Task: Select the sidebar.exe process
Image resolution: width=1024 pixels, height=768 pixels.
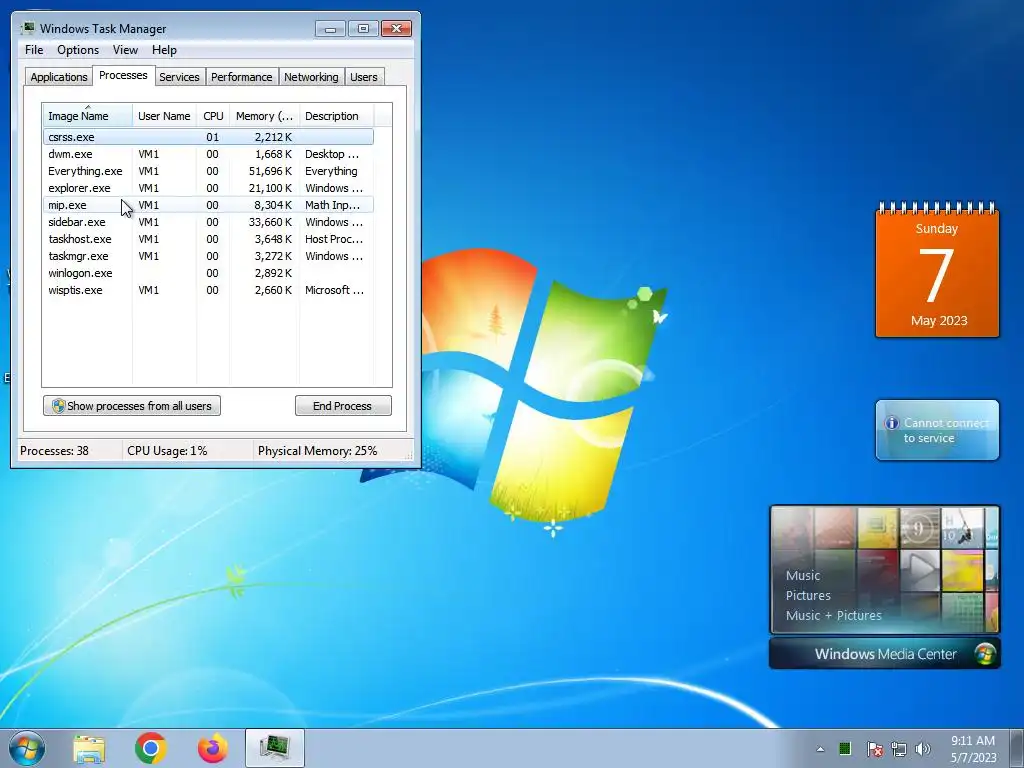Action: [x=208, y=222]
